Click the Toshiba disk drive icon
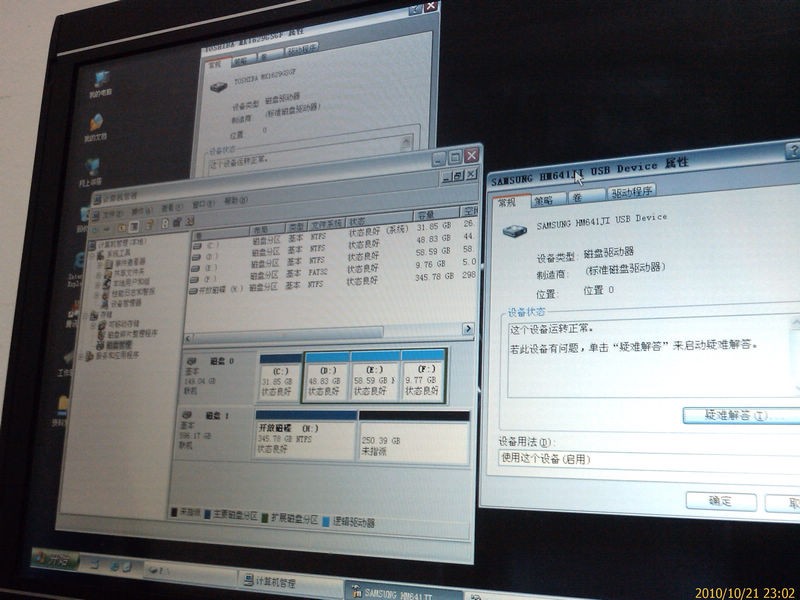The width and height of the screenshot is (800, 600). pos(219,87)
